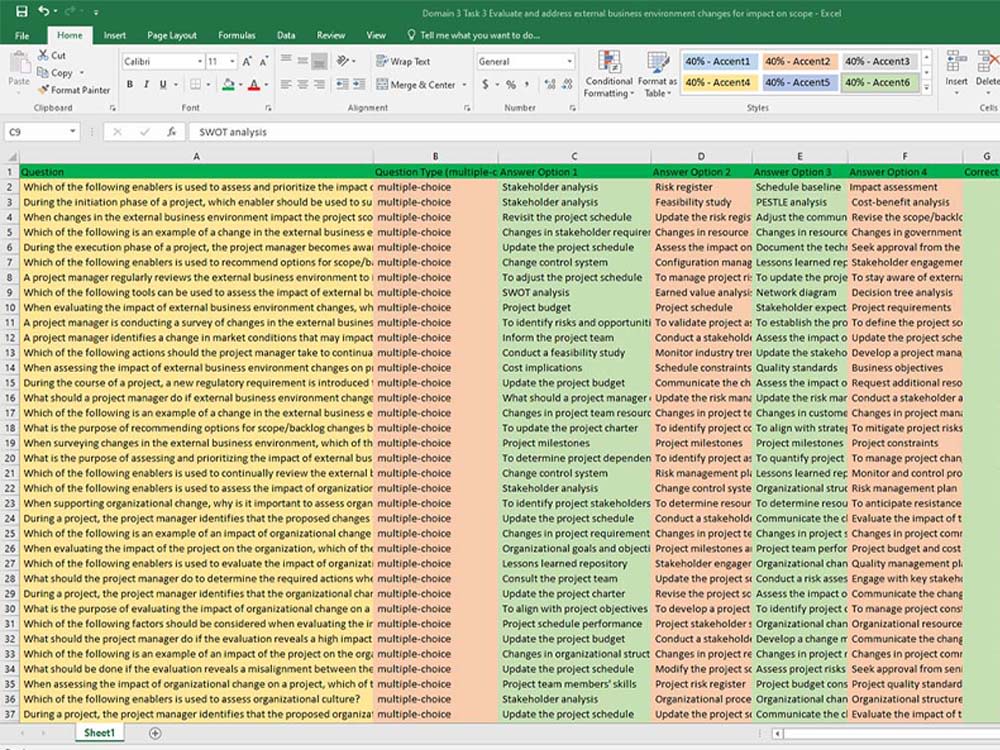Click Merge & Center

[x=416, y=84]
